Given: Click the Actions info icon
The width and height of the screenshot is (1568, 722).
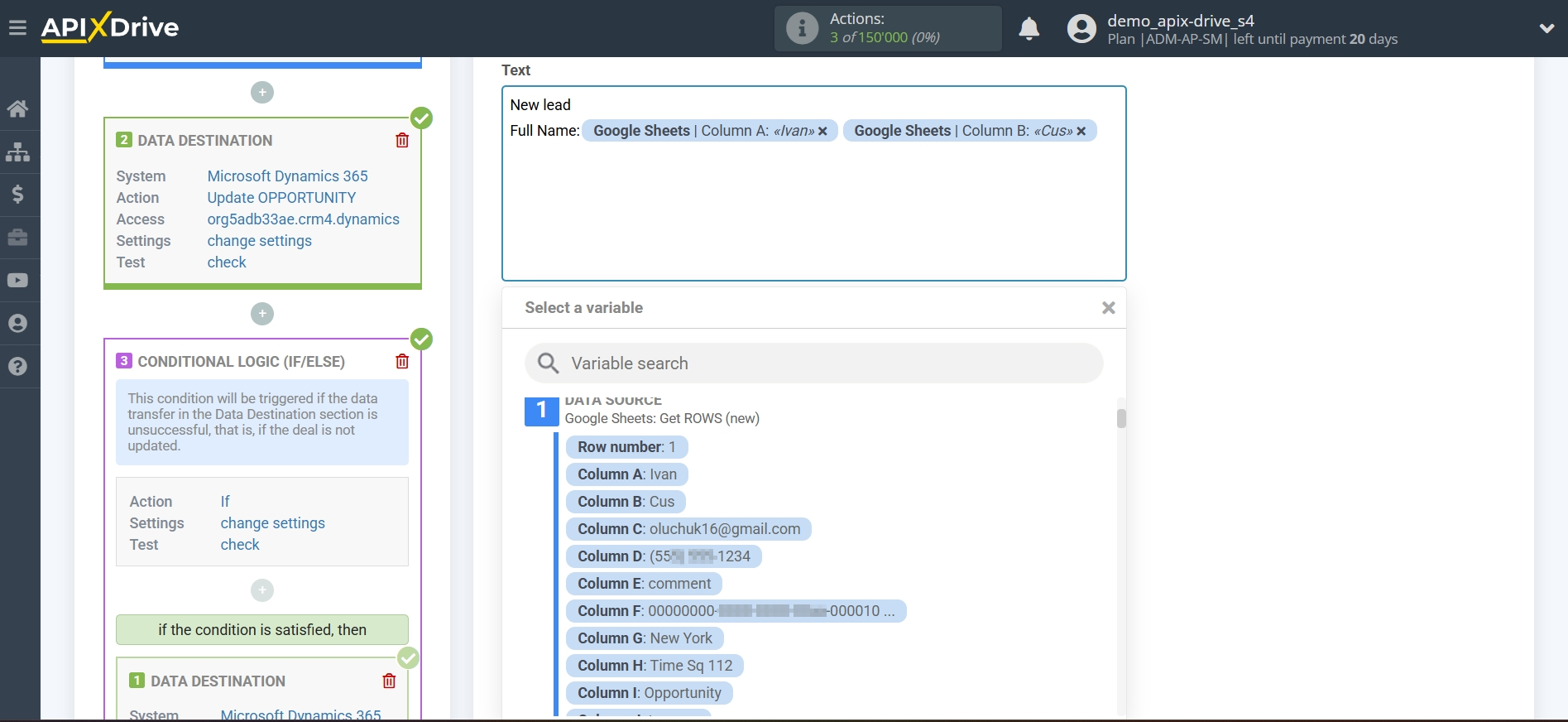Looking at the screenshot, I should 802,28.
